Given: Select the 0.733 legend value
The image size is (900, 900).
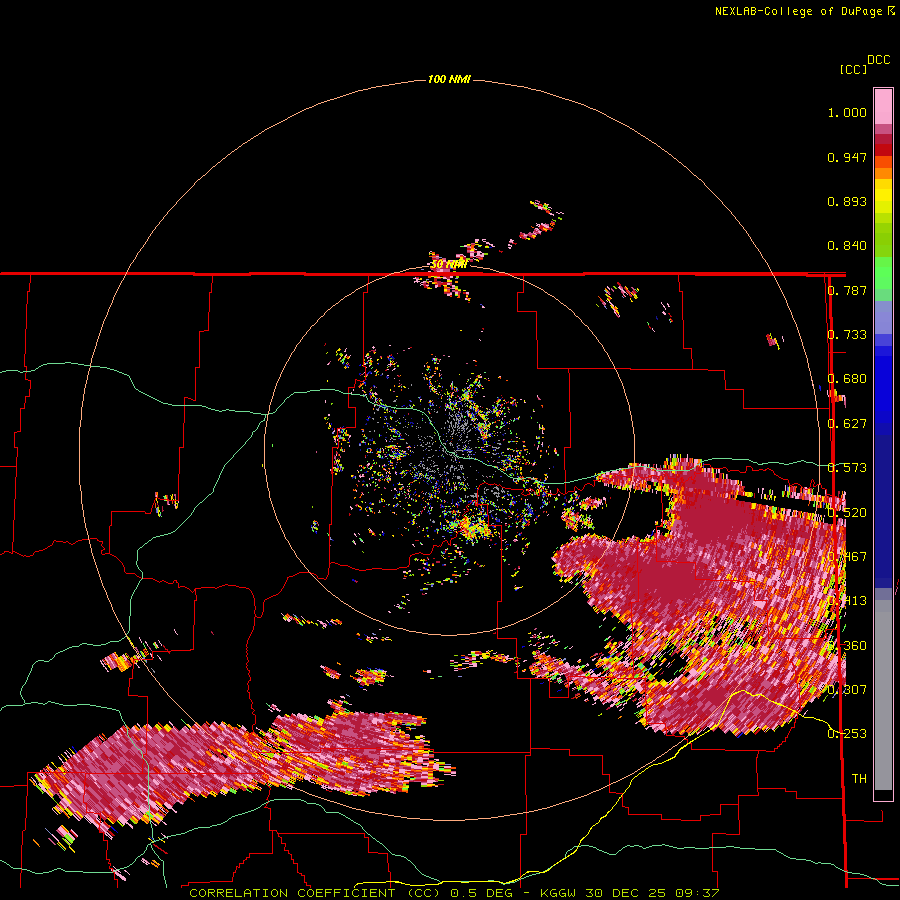Looking at the screenshot, I should coord(847,335).
